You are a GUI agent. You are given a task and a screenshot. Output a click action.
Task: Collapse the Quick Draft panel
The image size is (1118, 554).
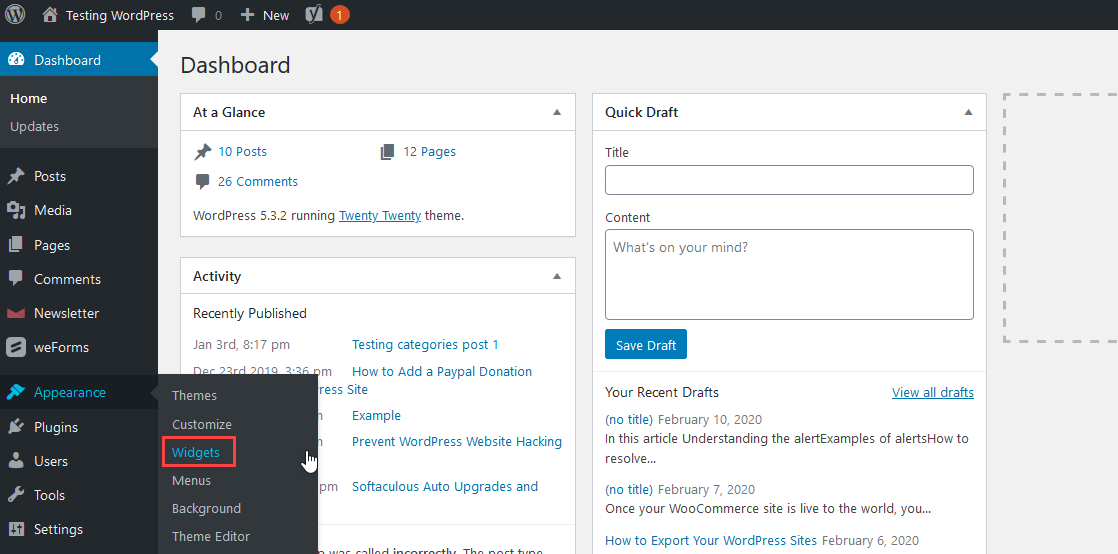[x=968, y=113]
